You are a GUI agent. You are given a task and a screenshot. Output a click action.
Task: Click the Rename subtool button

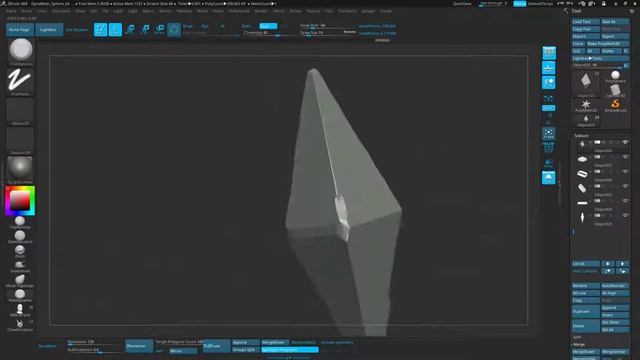pyautogui.click(x=586, y=286)
